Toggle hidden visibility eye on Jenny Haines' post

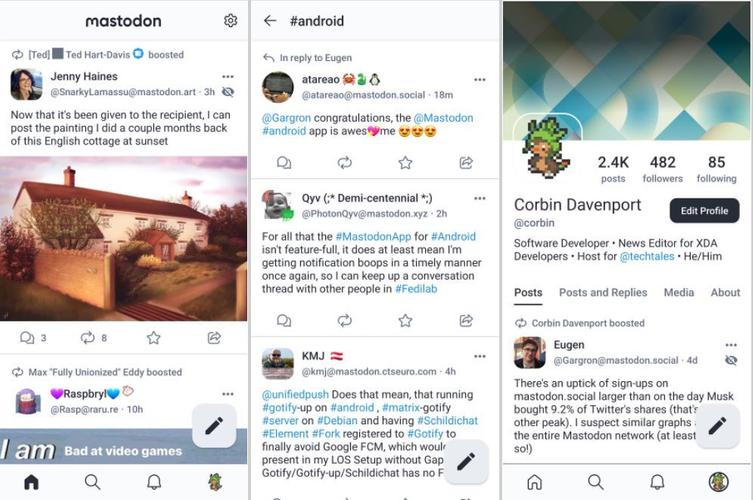point(228,92)
